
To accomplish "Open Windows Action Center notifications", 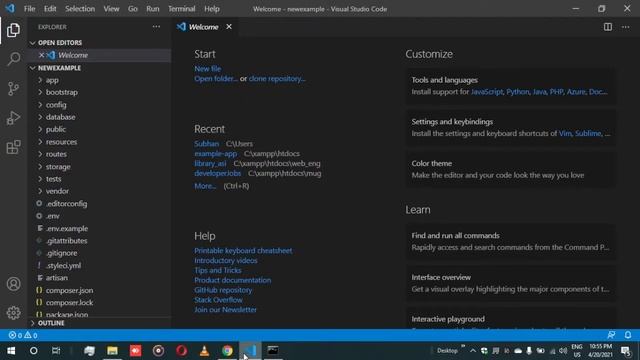I will point(625,351).
